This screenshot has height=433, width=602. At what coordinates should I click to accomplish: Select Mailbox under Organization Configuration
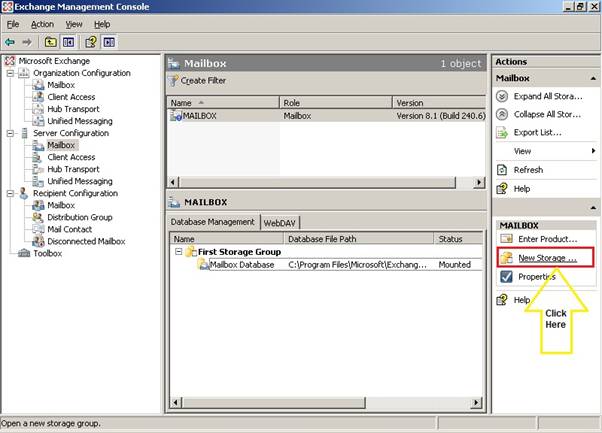(61, 85)
